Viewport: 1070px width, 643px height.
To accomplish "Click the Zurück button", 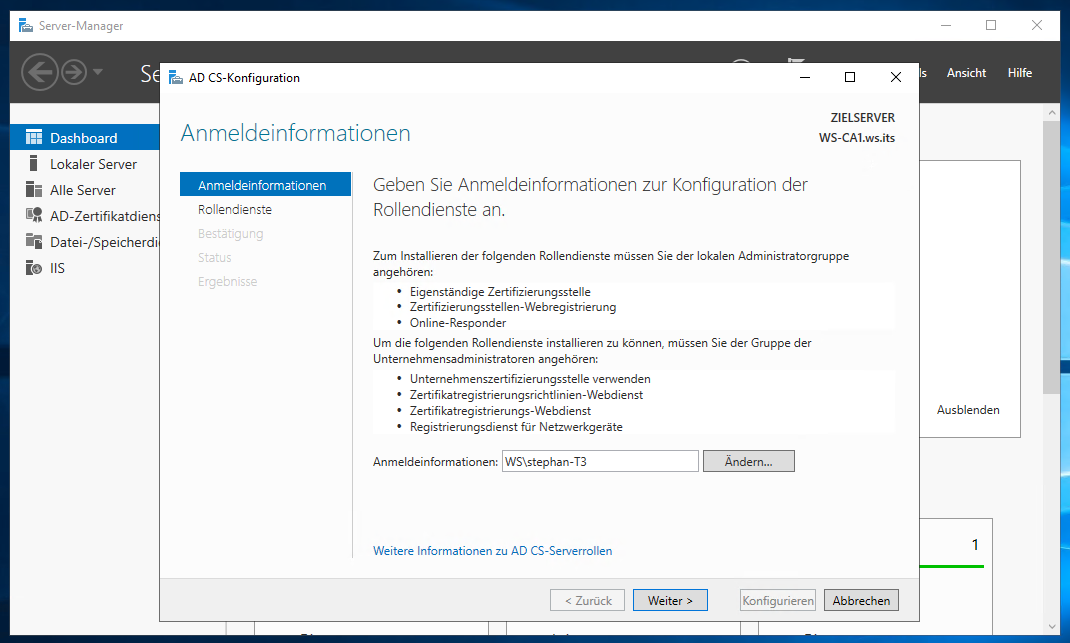I will point(588,601).
